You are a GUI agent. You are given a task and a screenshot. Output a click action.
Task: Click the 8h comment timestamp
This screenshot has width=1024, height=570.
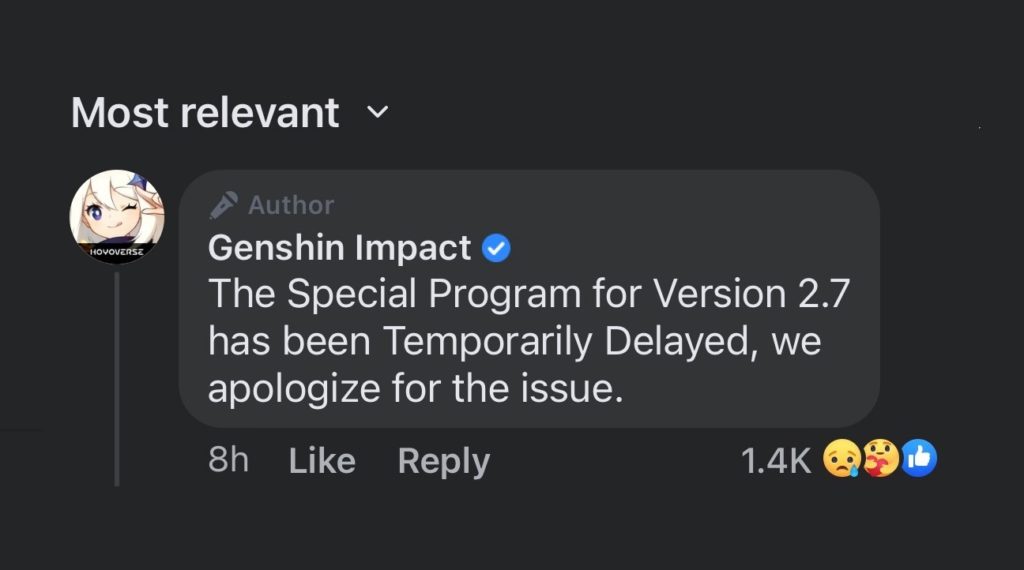coord(228,461)
